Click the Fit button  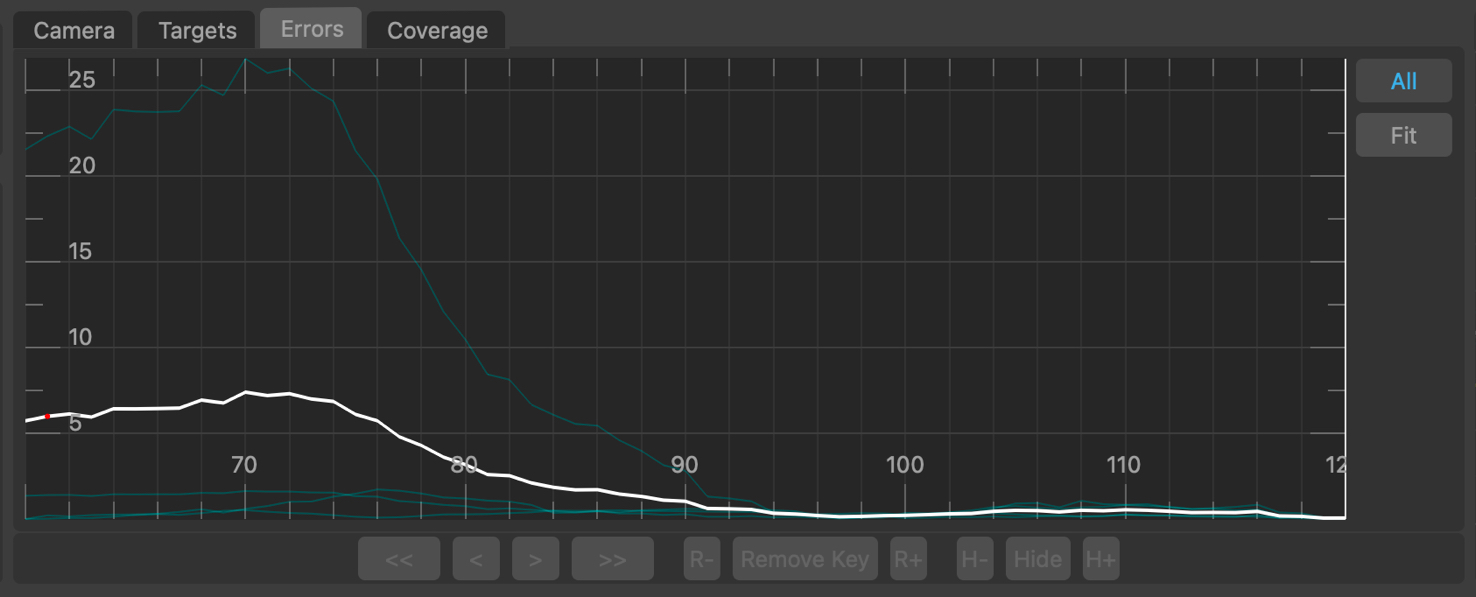click(1403, 135)
